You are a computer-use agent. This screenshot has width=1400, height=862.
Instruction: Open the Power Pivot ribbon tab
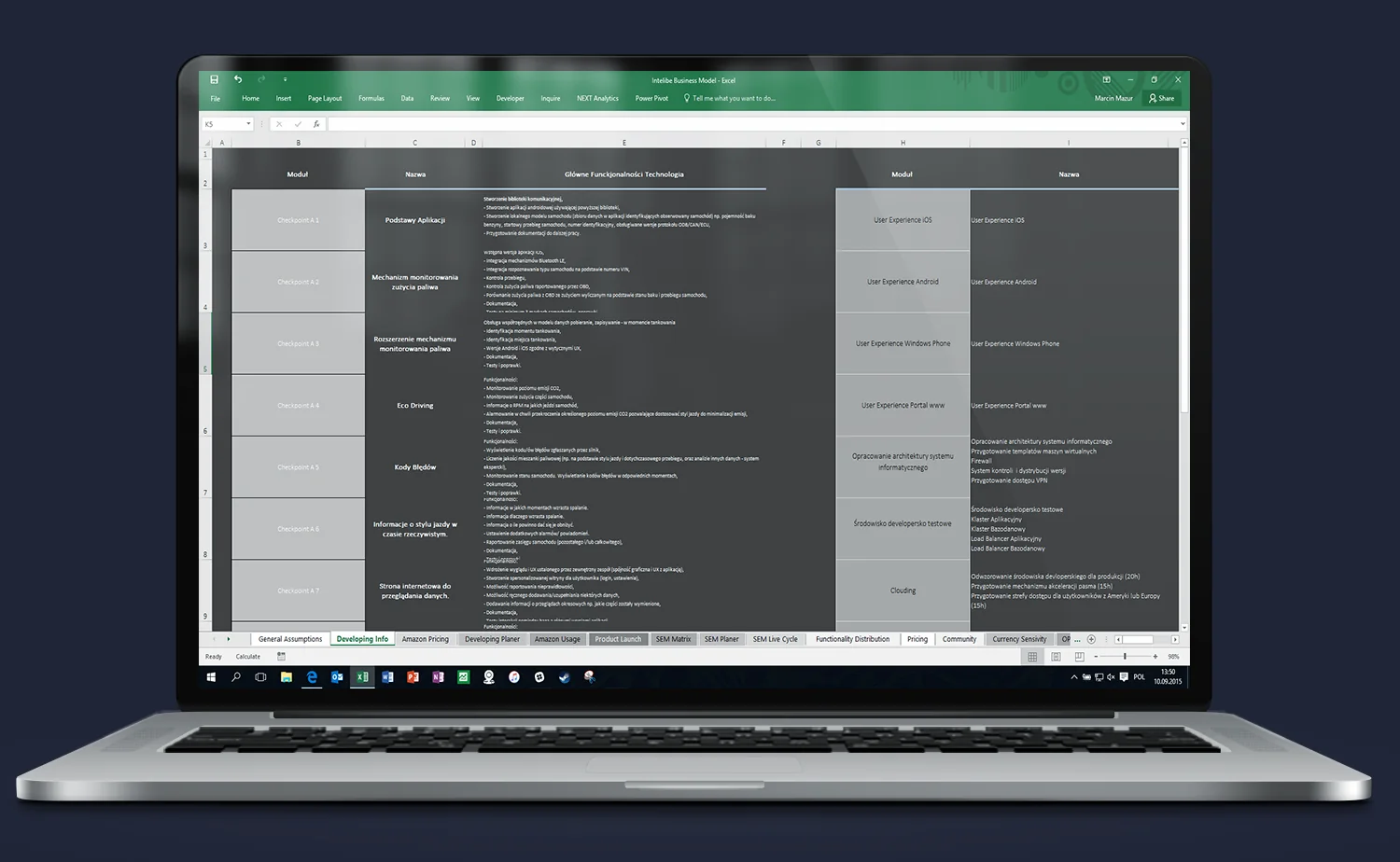651,98
